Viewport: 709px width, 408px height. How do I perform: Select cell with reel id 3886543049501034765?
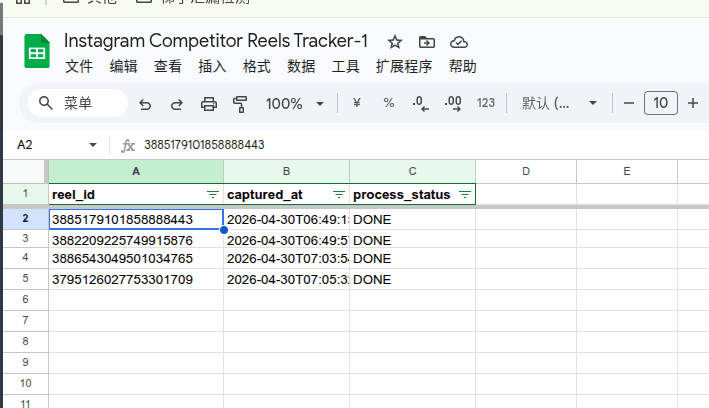(136, 258)
